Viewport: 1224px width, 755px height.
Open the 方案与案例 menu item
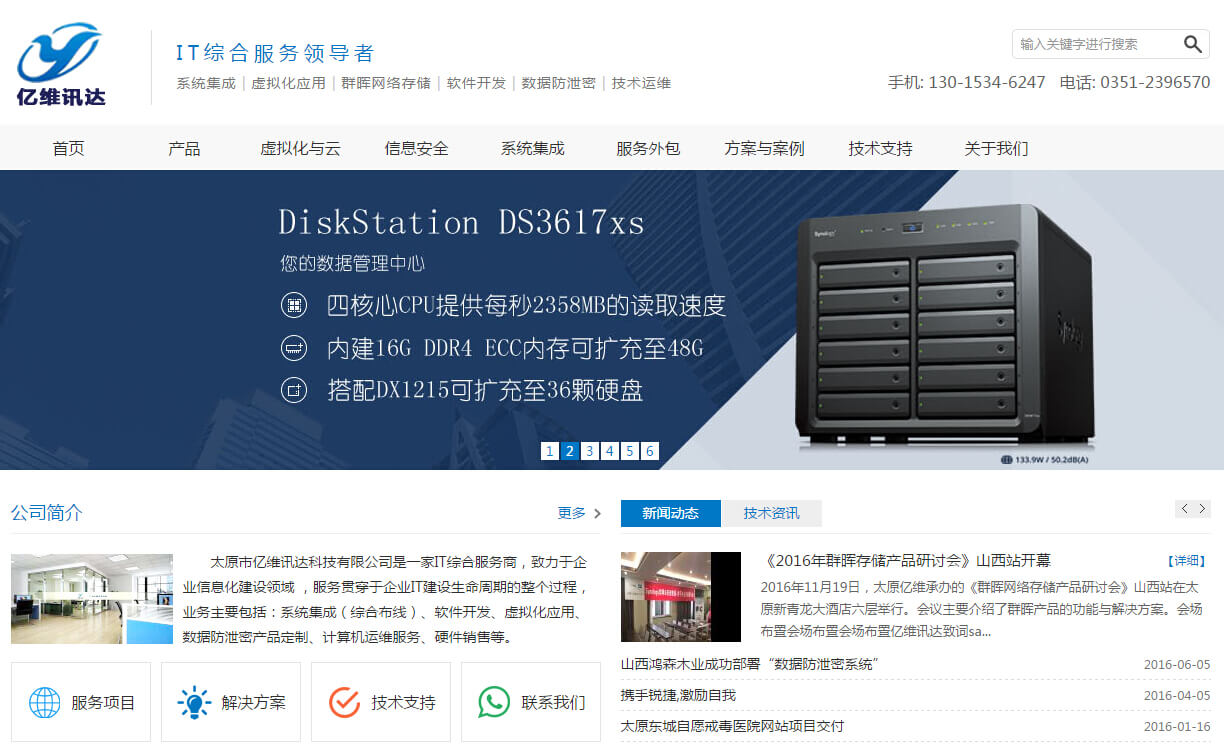pyautogui.click(x=764, y=148)
